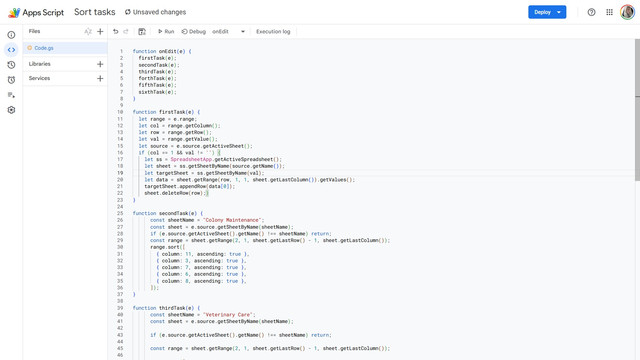The height and width of the screenshot is (360, 640).
Task: Click line number 19 in gutter
Action: (120, 173)
